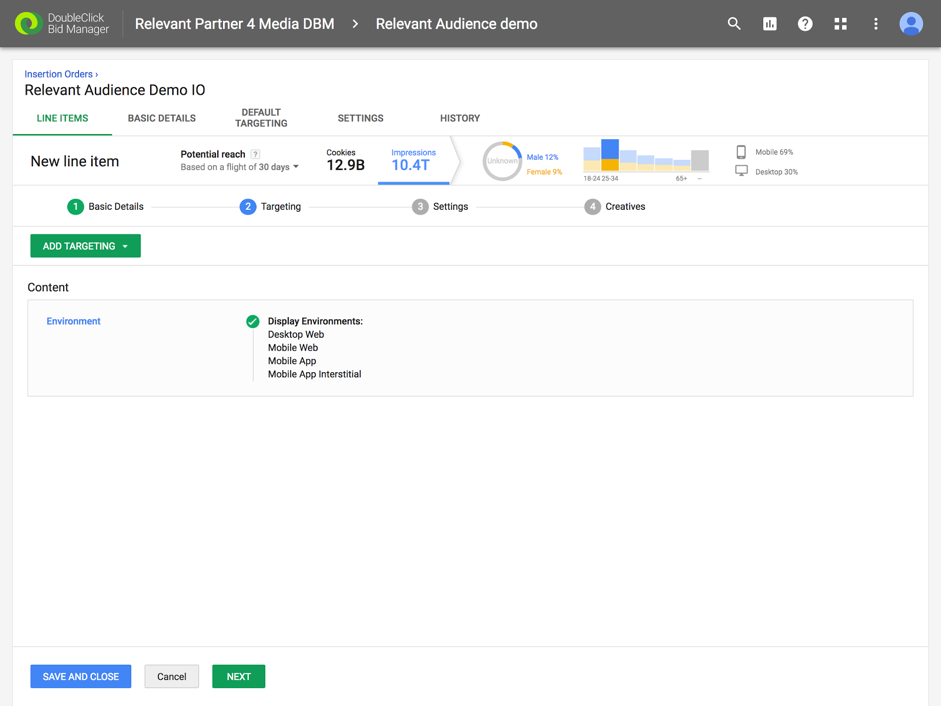Open the three-dot more options menu
Image resolution: width=941 pixels, height=706 pixels.
[x=876, y=23]
